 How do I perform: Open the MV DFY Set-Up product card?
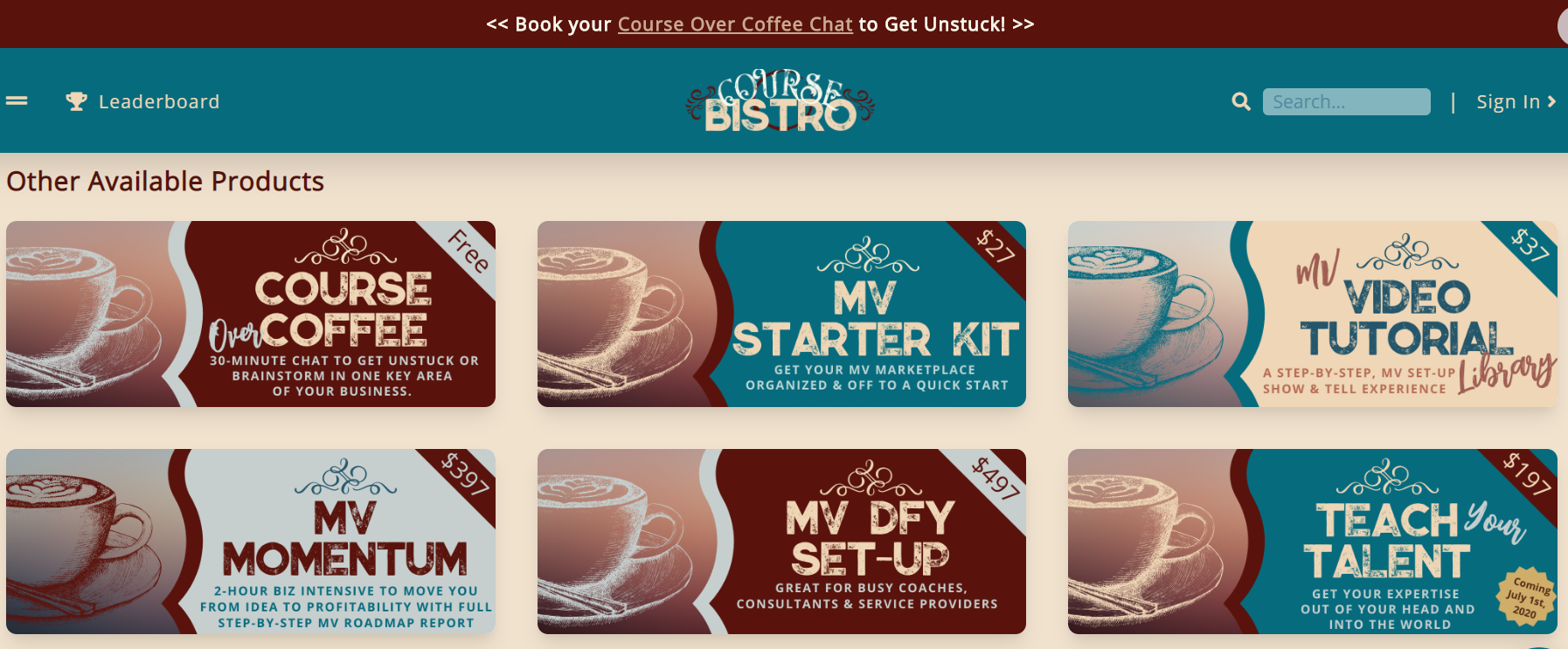point(781,542)
